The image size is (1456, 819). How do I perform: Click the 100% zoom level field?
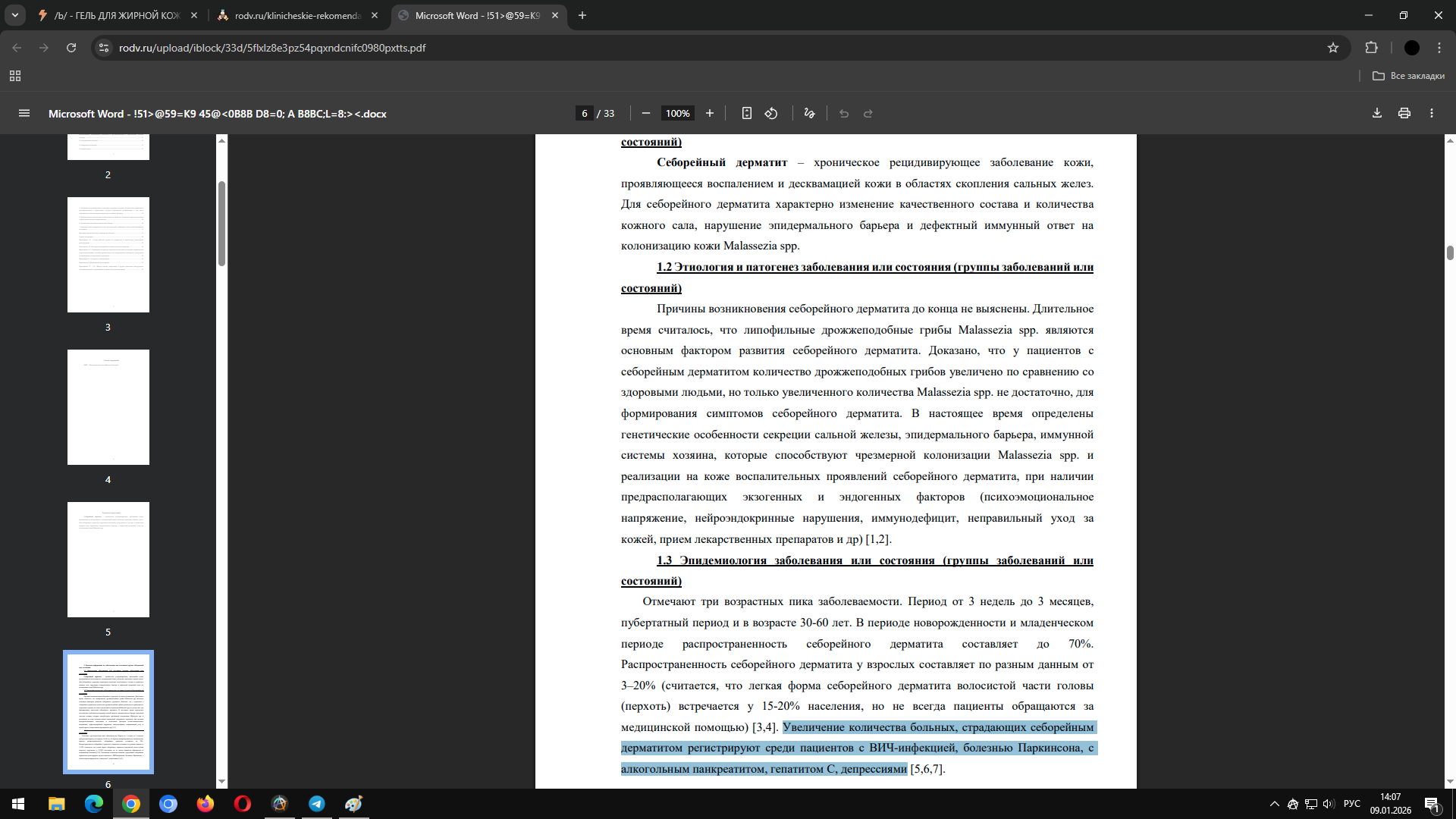pyautogui.click(x=677, y=114)
